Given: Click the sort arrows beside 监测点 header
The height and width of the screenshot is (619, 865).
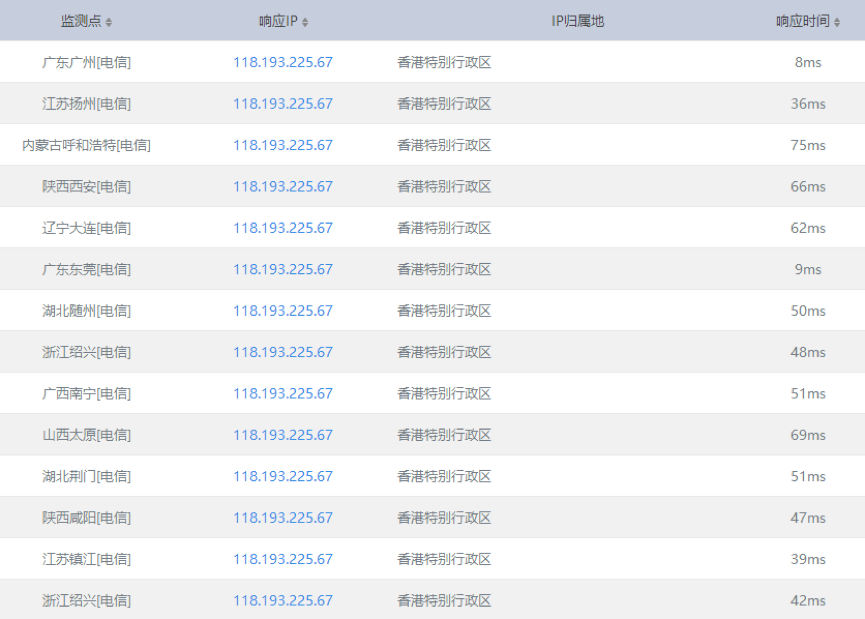Looking at the screenshot, I should click(x=109, y=22).
